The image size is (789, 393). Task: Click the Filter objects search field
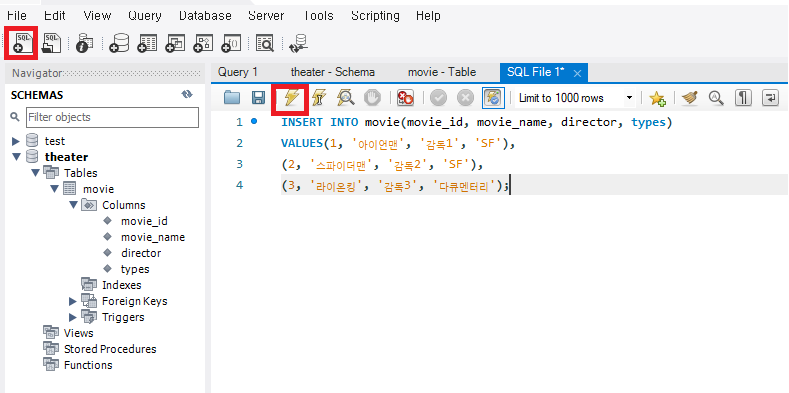pos(112,117)
